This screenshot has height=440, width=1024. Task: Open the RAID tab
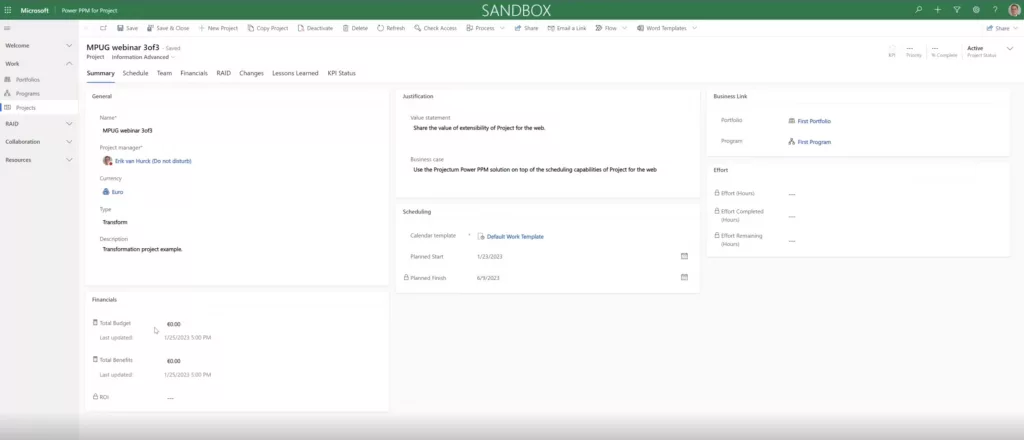(223, 73)
